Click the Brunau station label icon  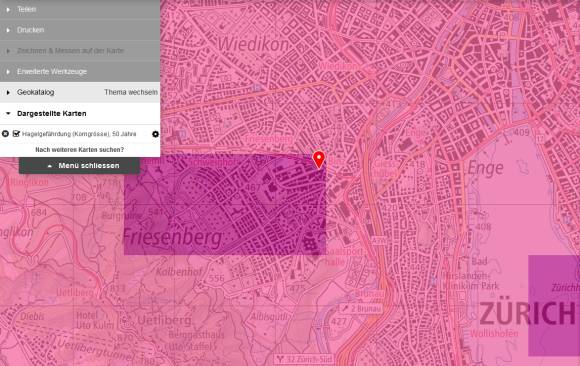(345, 308)
